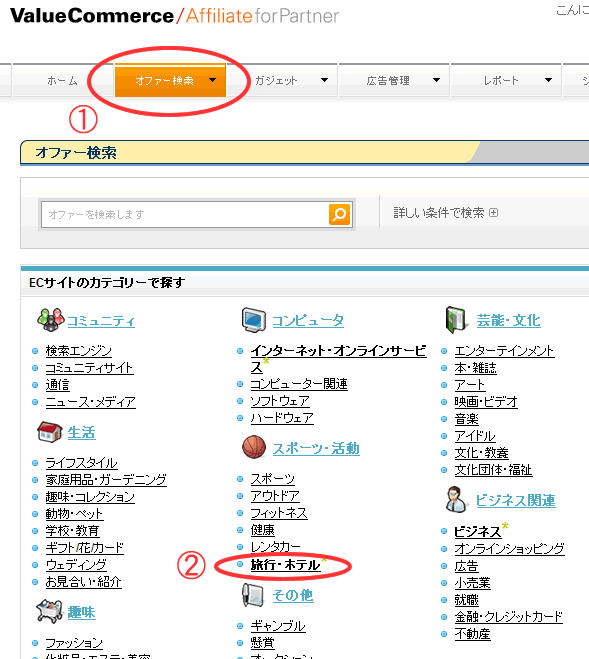Open the コミュニティサイト link
589x659 pixels.
pos(89,368)
